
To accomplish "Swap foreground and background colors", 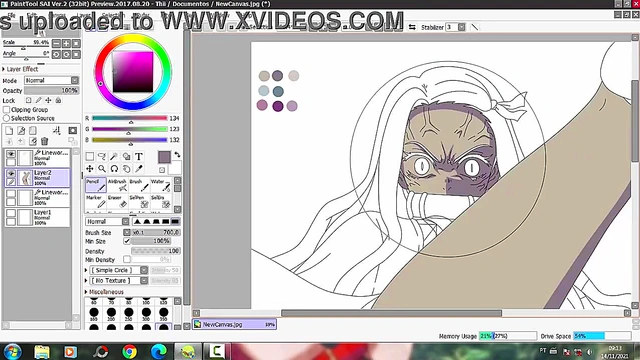I will click(x=177, y=155).
